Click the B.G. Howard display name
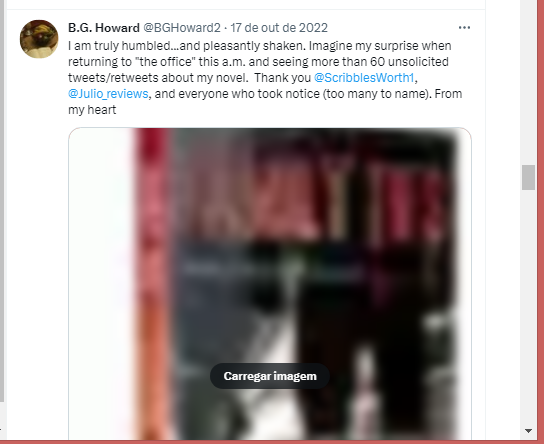This screenshot has height=444, width=544. click(104, 28)
